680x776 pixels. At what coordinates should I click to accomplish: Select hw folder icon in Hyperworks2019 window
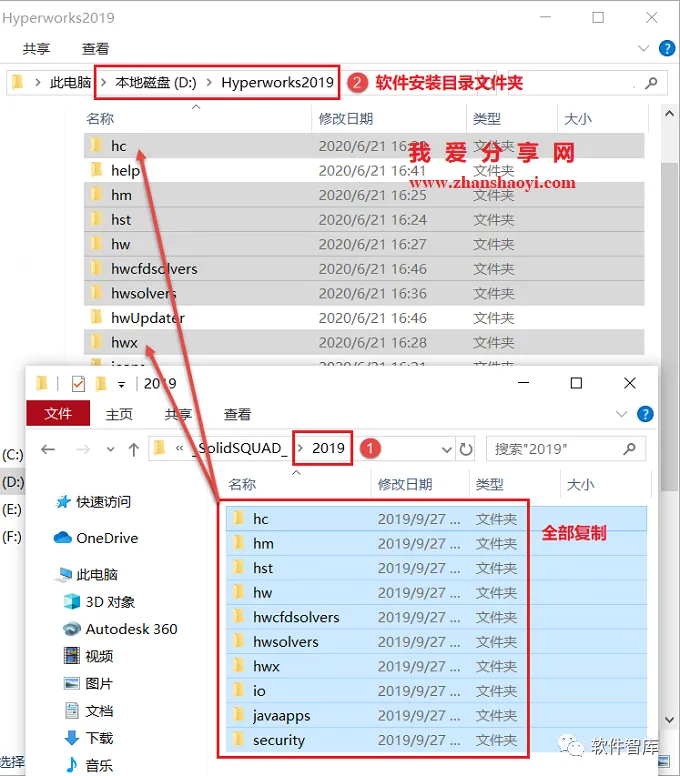pyautogui.click(x=97, y=243)
